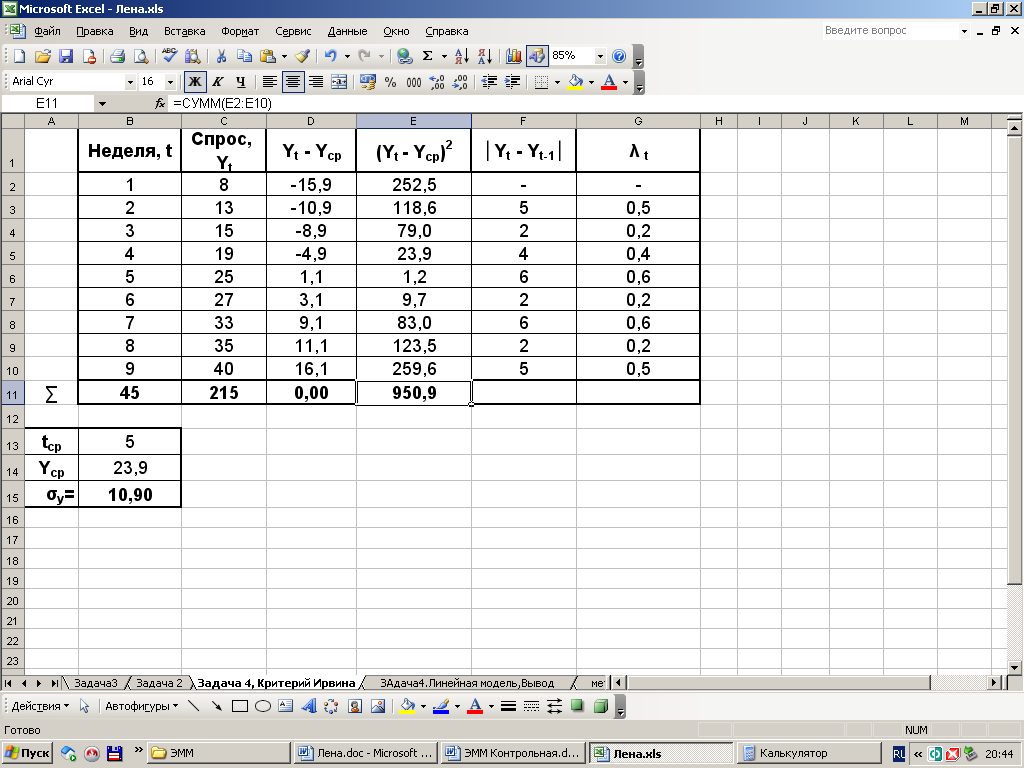Expand the 85% zoom dropdown

tap(600, 56)
